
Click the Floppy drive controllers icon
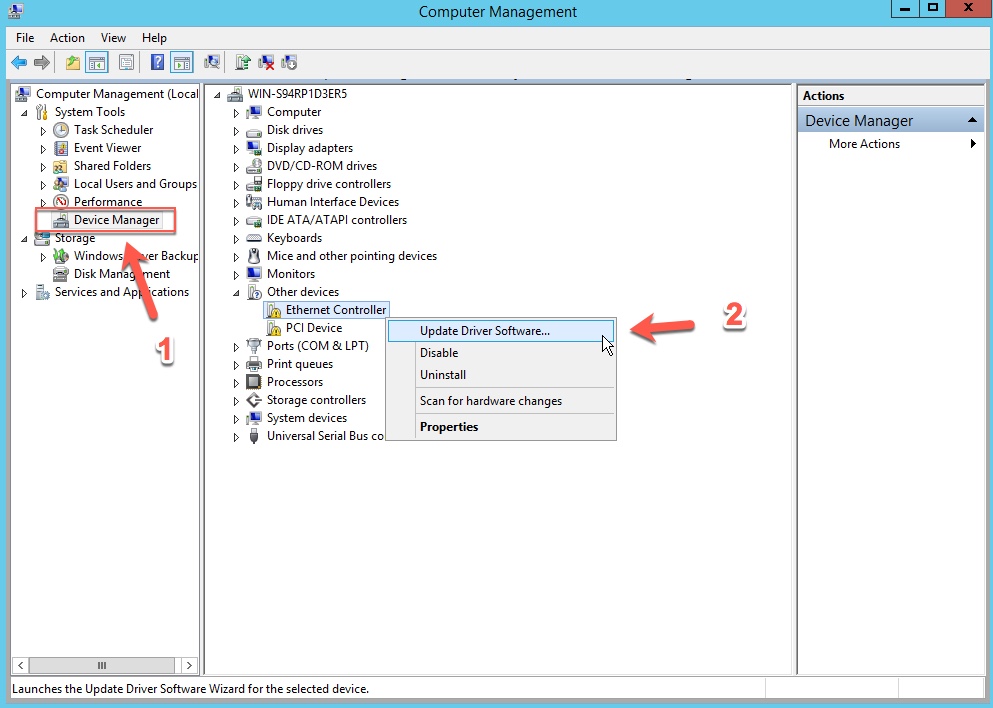(x=254, y=184)
